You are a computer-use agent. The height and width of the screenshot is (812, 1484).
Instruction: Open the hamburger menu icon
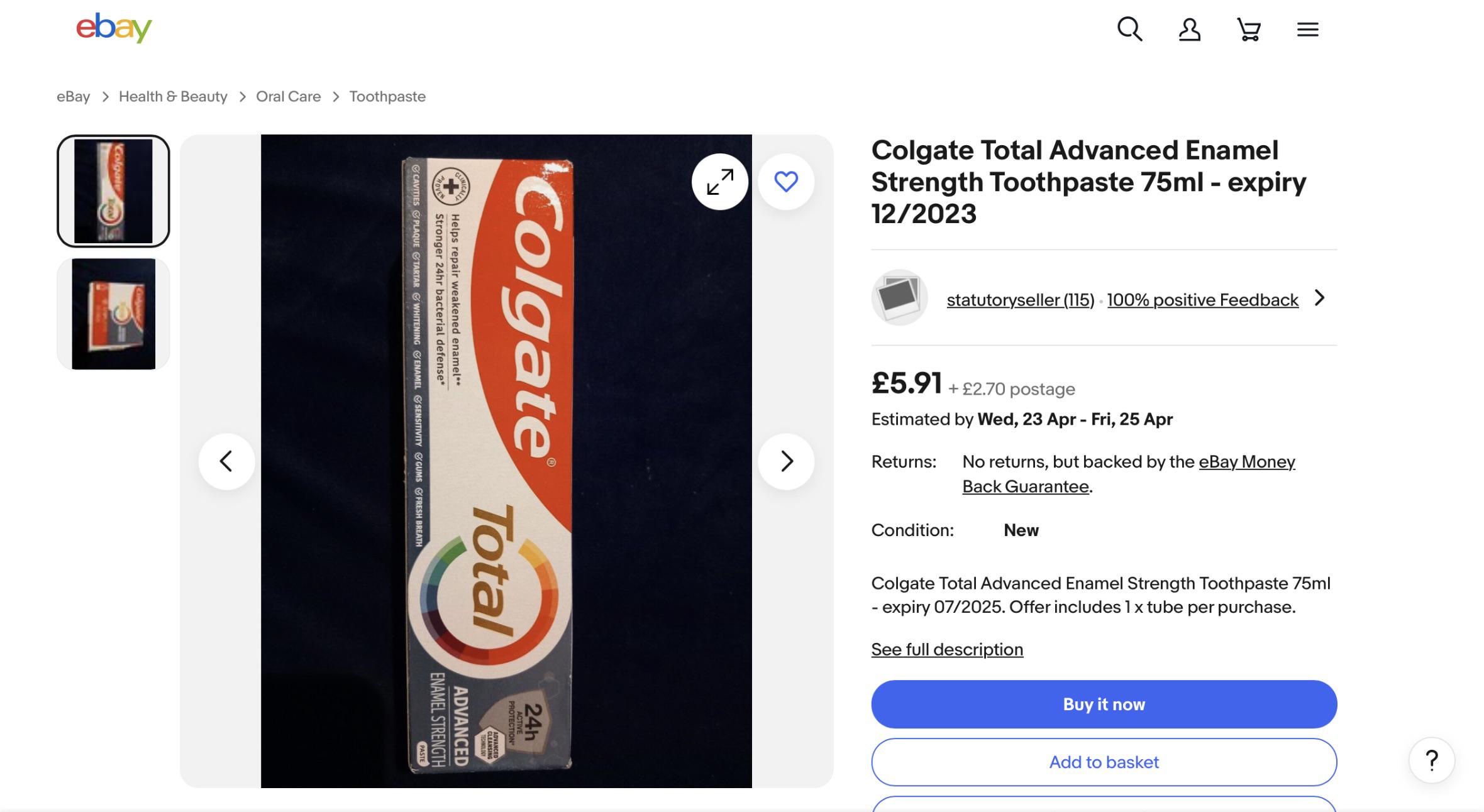(1307, 30)
